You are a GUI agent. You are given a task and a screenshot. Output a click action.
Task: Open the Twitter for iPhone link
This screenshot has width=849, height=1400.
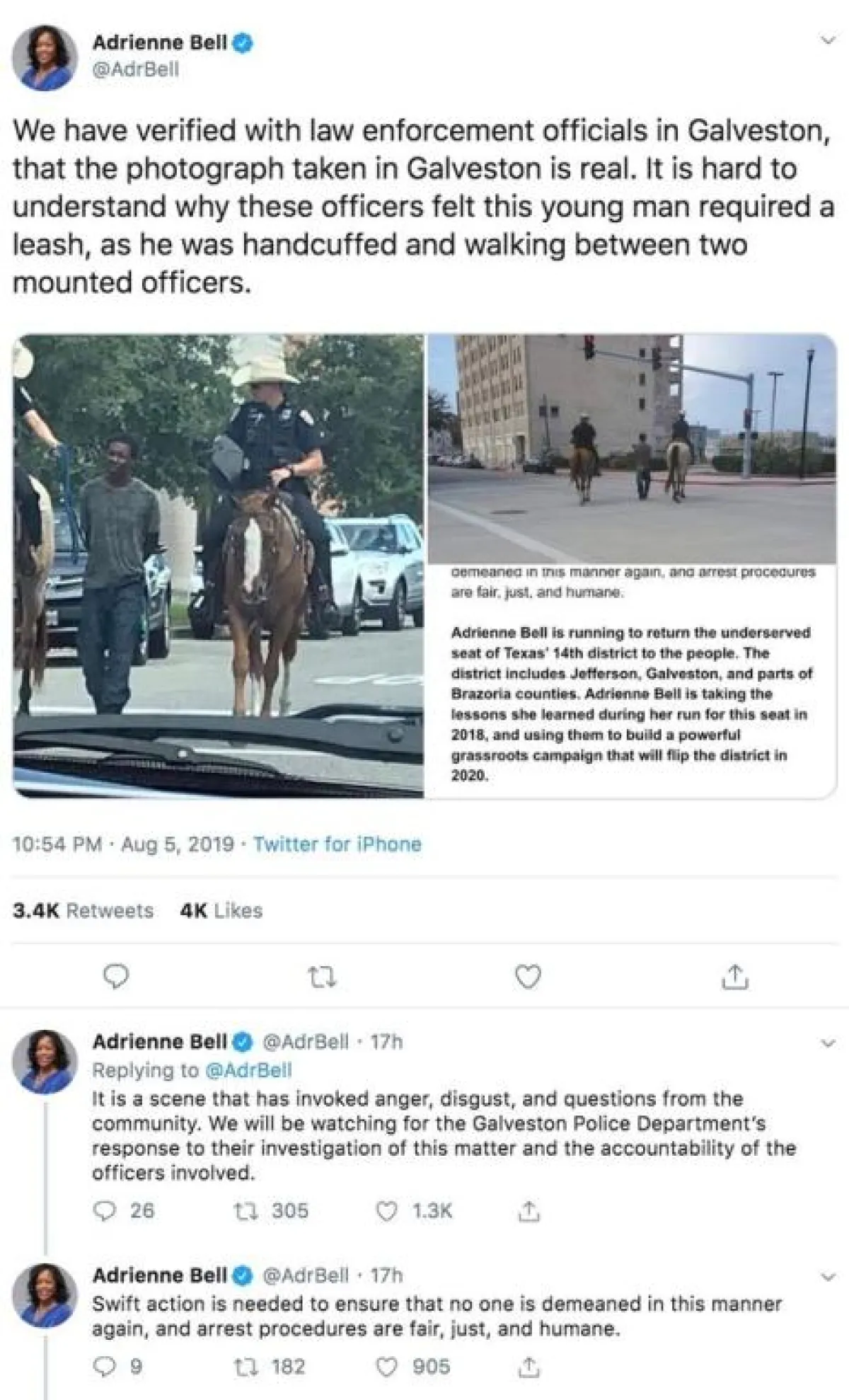pos(337,844)
